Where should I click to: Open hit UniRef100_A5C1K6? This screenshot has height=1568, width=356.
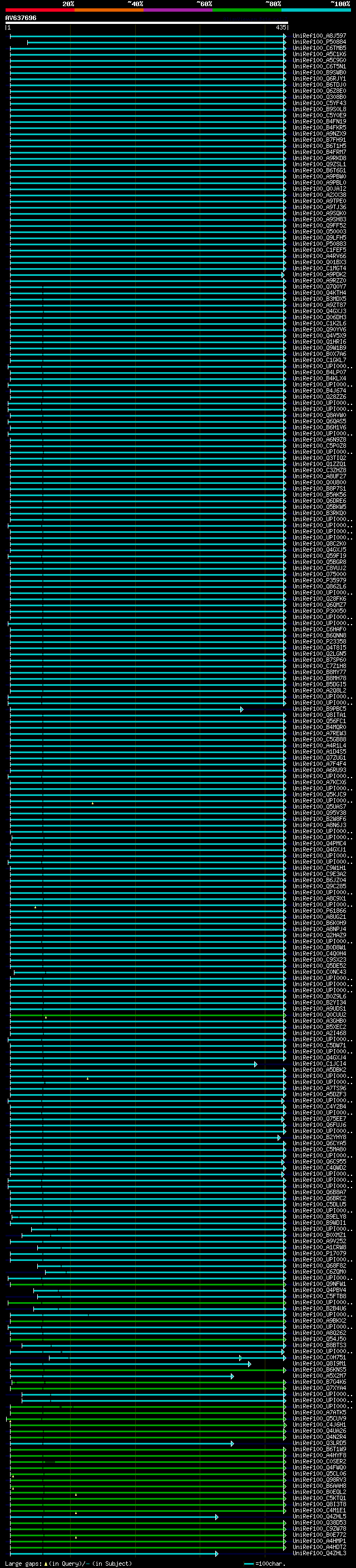tap(319, 54)
